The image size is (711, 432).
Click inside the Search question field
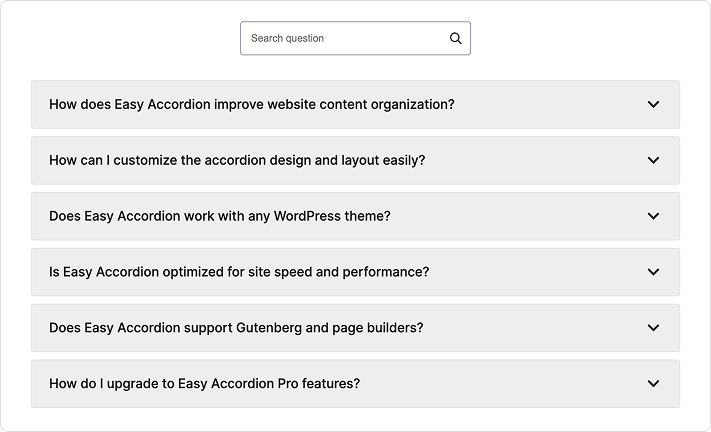(340, 39)
